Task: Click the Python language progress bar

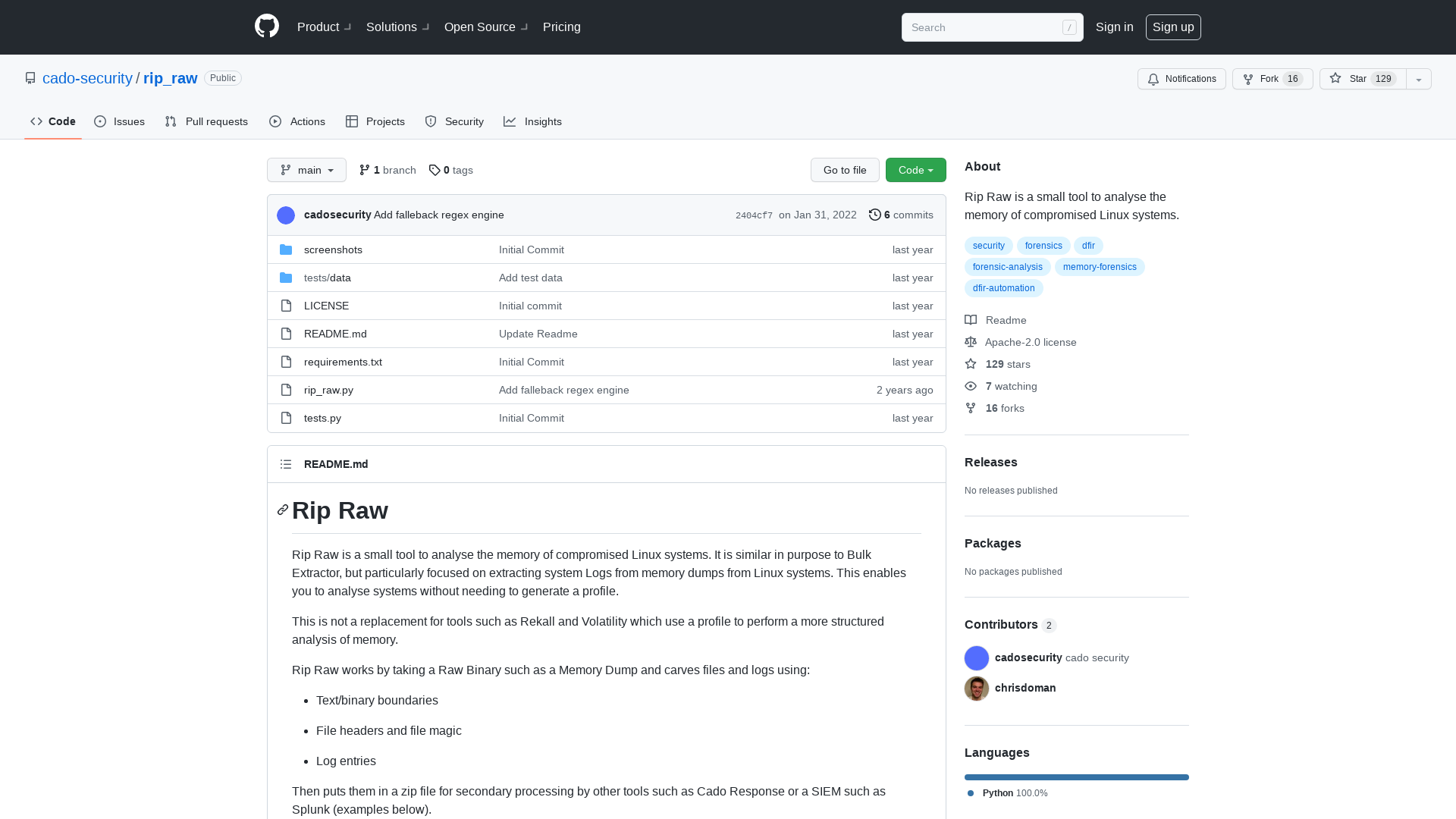Action: pyautogui.click(x=1077, y=777)
